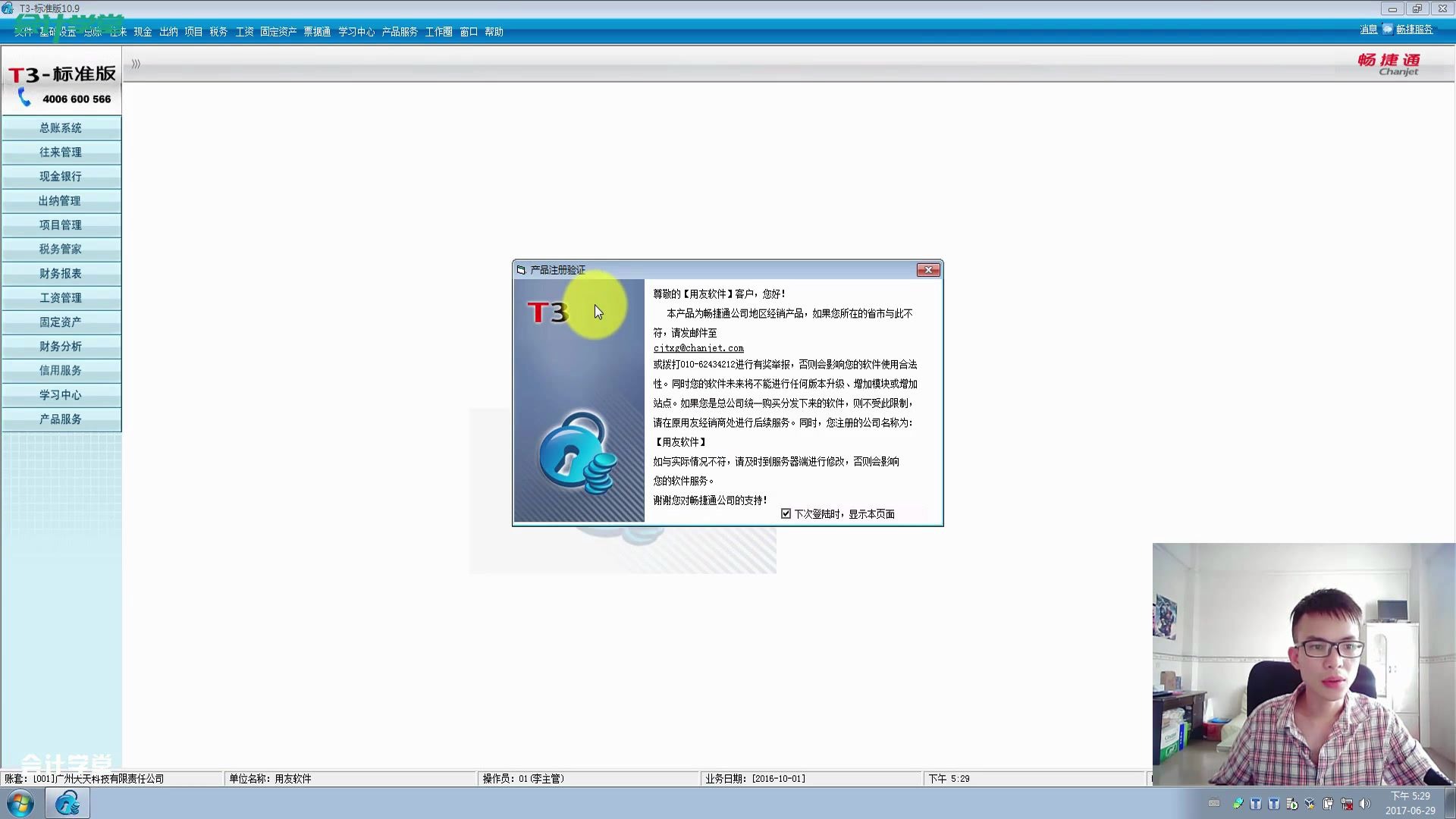1456x819 pixels.
Task: Select 学习中心 sidebar button
Action: pos(61,395)
